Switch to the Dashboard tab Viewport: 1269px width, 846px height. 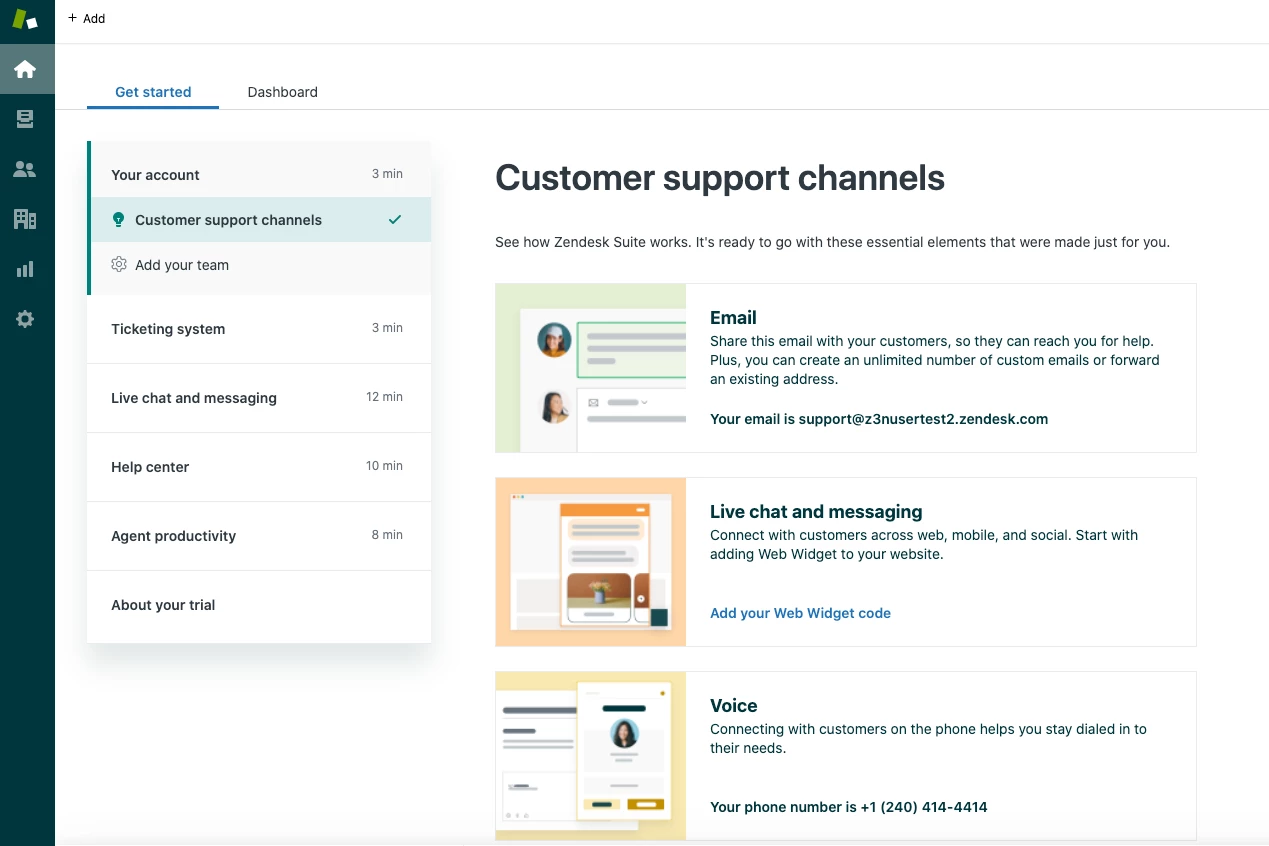tap(283, 92)
